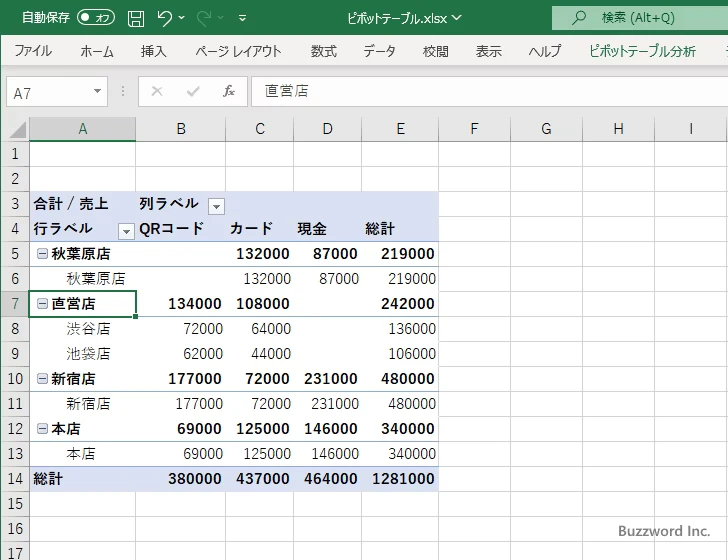728x560 pixels.
Task: Open the Name Box dropdown arrow
Action: pyautogui.click(x=98, y=91)
